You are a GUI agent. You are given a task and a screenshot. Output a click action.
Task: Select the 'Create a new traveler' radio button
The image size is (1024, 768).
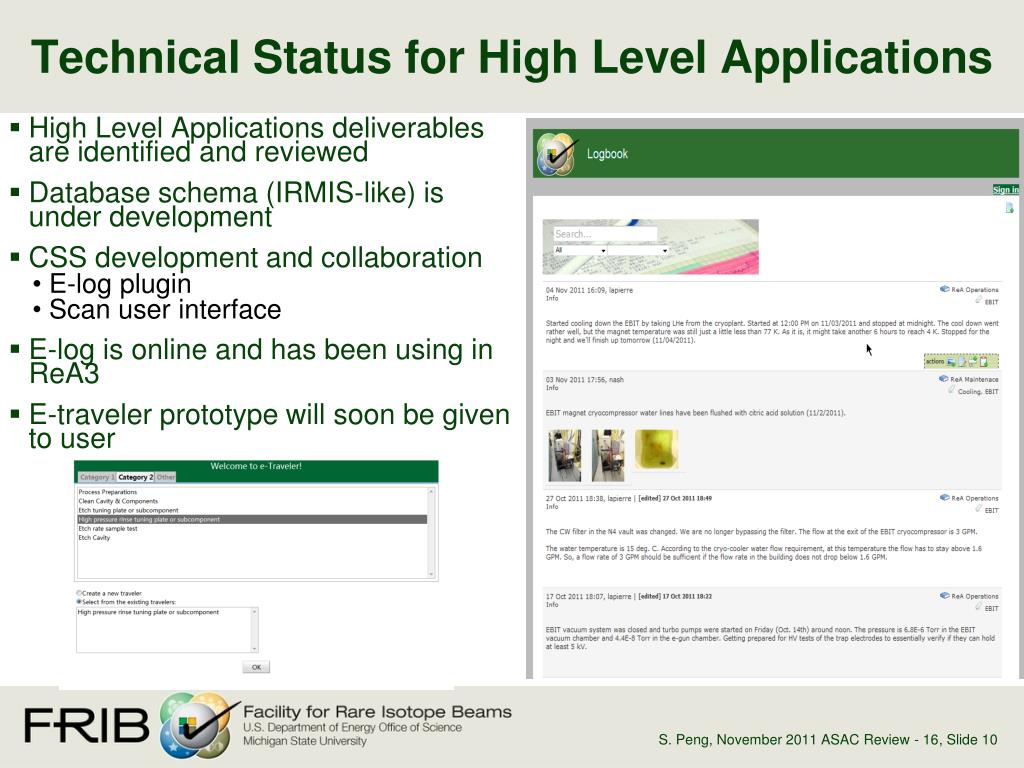(x=80, y=592)
